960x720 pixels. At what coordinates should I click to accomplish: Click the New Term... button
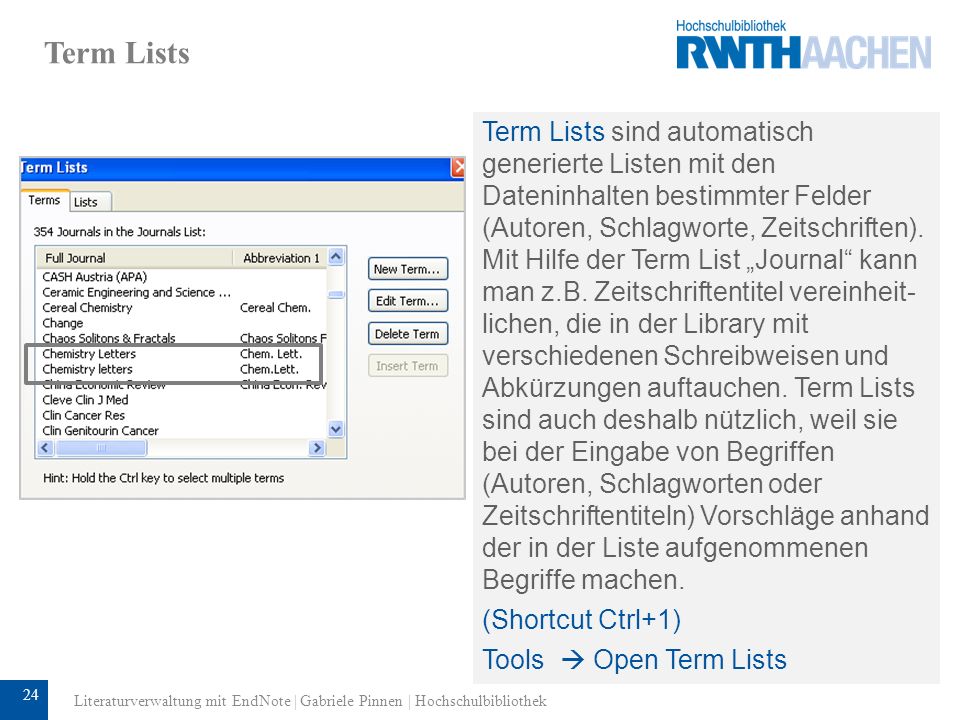pyautogui.click(x=408, y=269)
